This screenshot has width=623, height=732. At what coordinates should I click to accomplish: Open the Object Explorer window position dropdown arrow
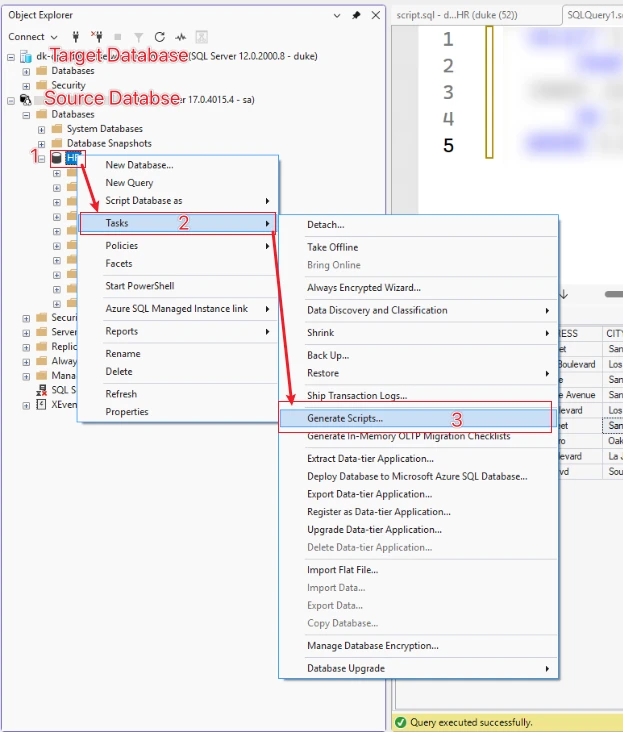coord(337,15)
